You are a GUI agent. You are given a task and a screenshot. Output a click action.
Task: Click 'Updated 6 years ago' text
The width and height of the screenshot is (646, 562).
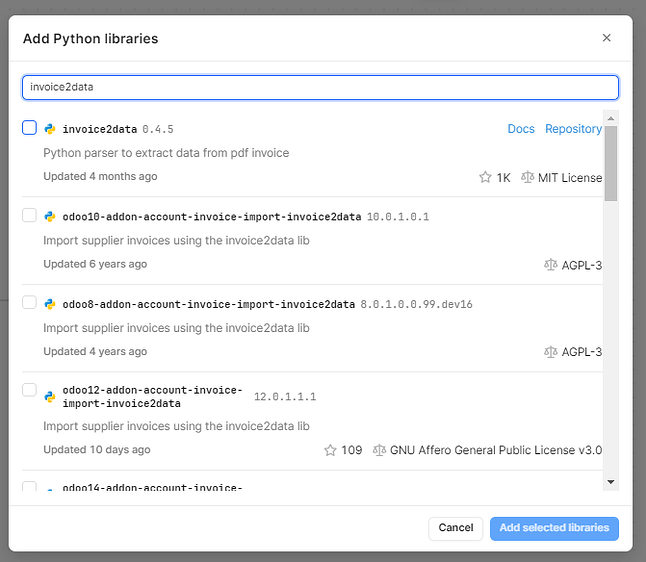pos(95,264)
